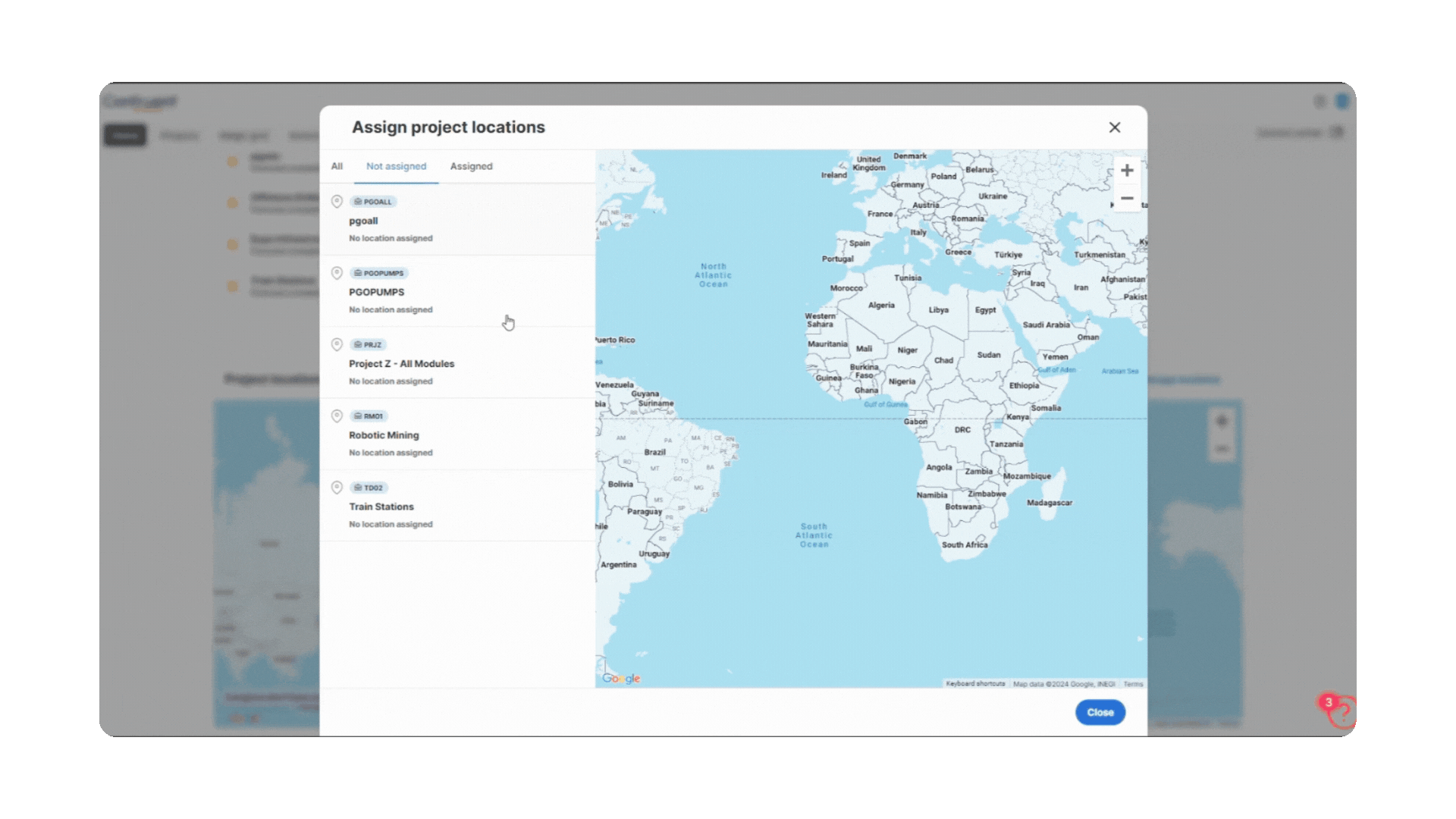Select the PGOALL project code tag
Image resolution: width=1456 pixels, height=819 pixels.
coord(373,202)
